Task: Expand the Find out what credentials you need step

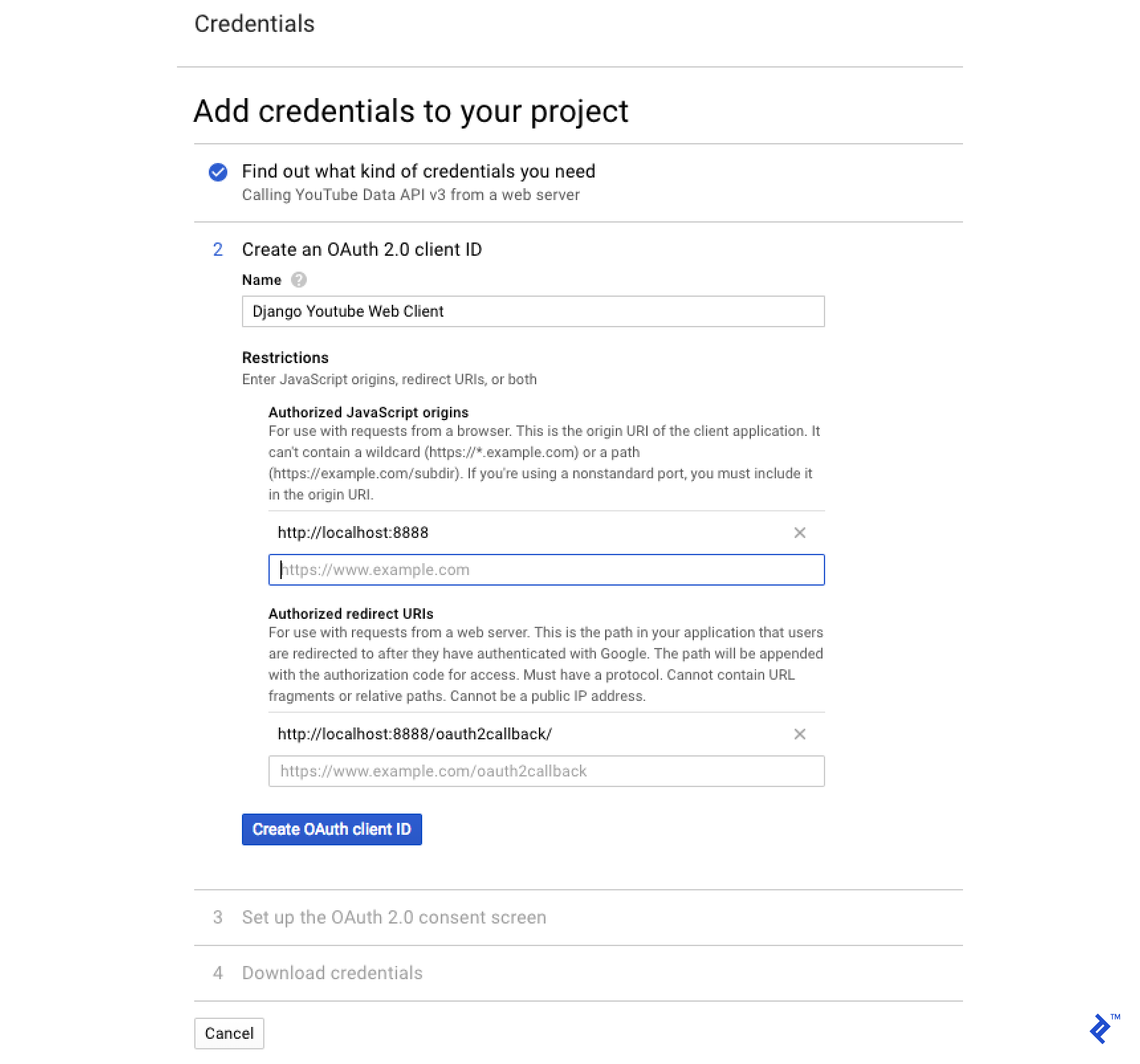Action: pyautogui.click(x=418, y=171)
